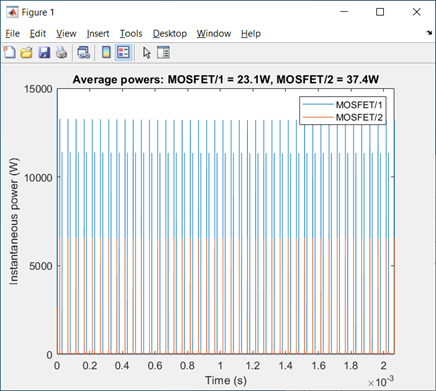The image size is (436, 391).
Task: Save figure with the floppy disk icon
Action: pos(44,53)
